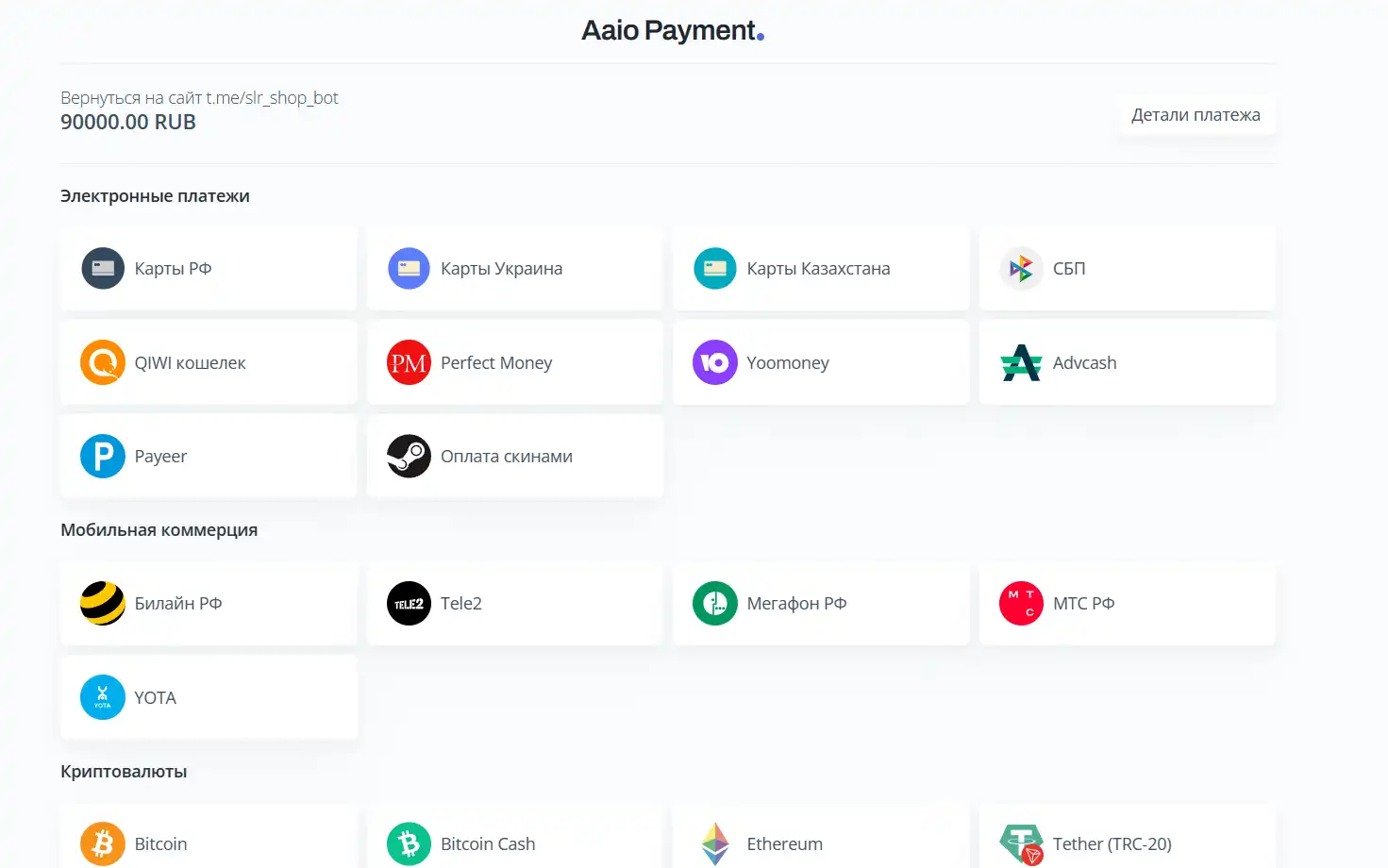Select Карты Украина payment label
The height and width of the screenshot is (868, 1388).
(501, 269)
